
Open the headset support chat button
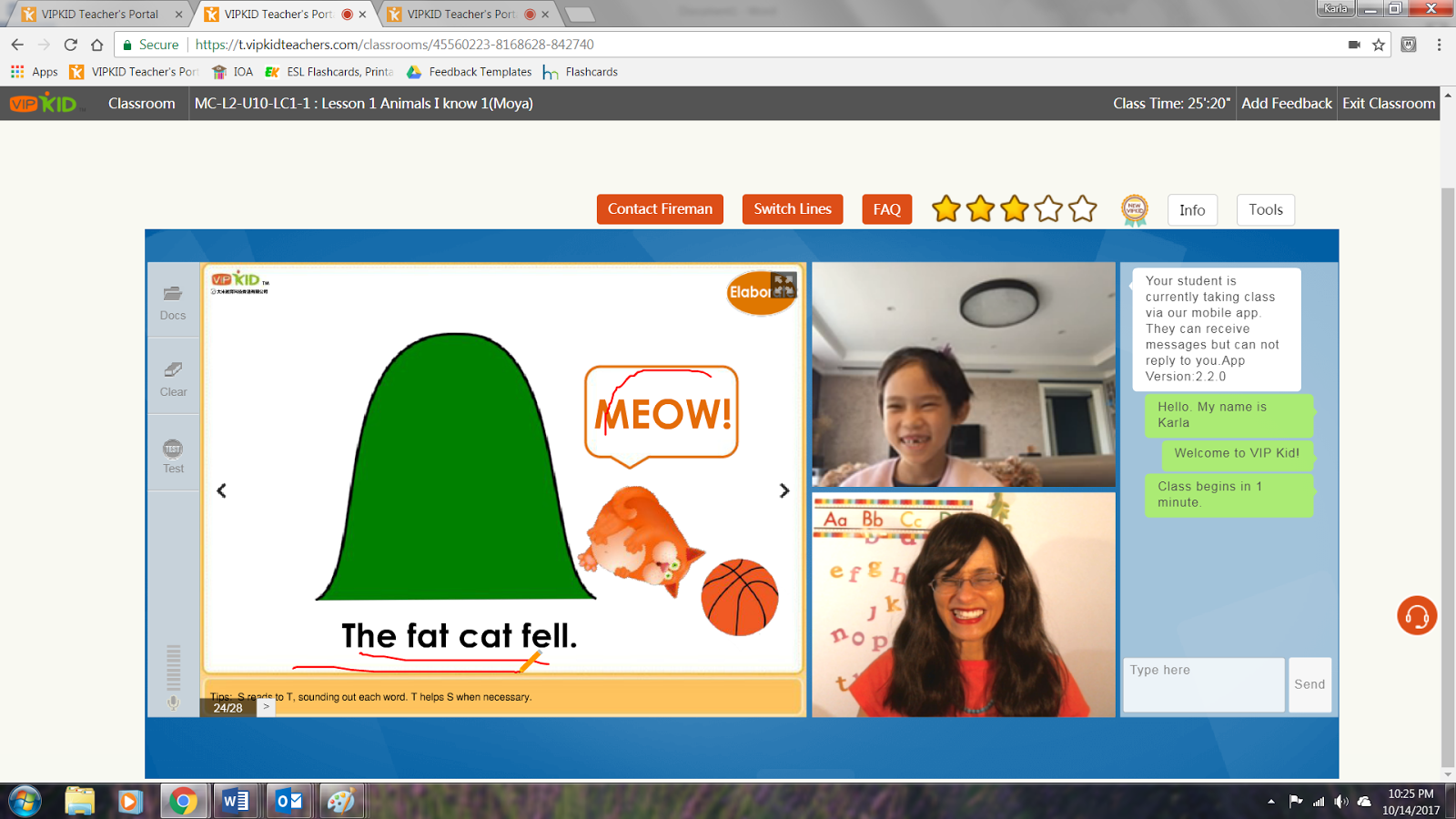[1417, 616]
